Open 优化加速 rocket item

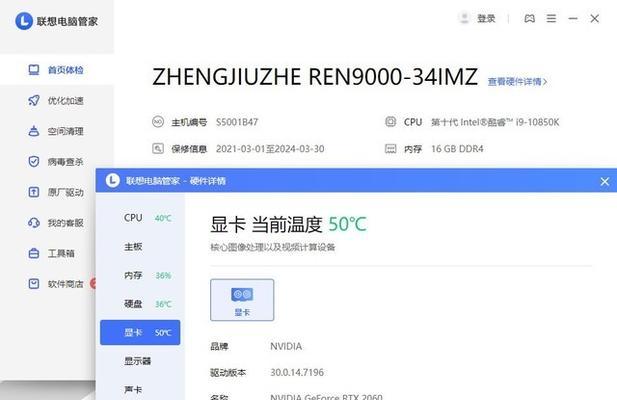pos(57,101)
